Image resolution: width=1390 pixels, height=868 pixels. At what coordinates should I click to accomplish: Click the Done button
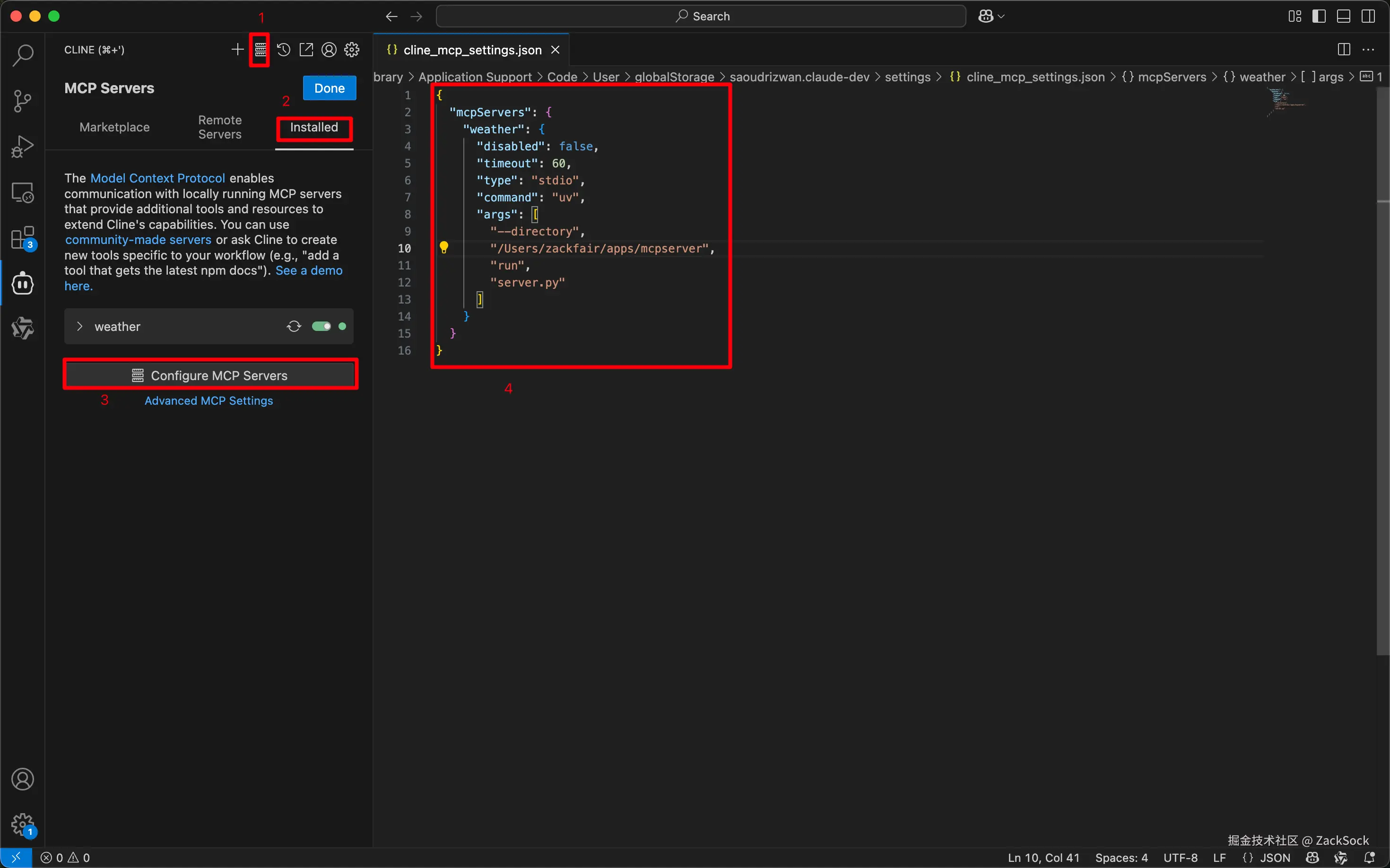[x=329, y=88]
